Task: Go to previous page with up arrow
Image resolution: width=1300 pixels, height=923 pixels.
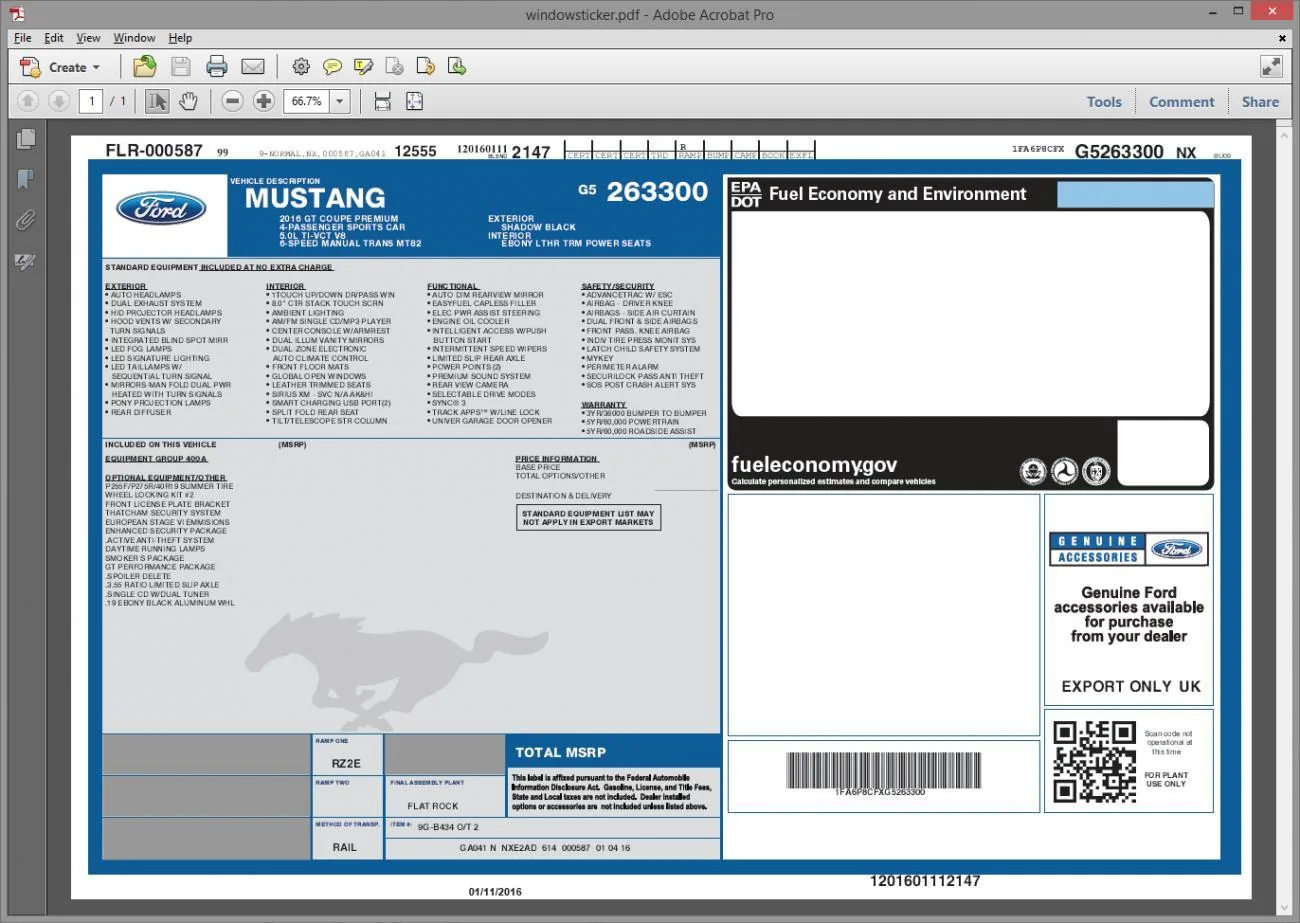Action: (28, 101)
